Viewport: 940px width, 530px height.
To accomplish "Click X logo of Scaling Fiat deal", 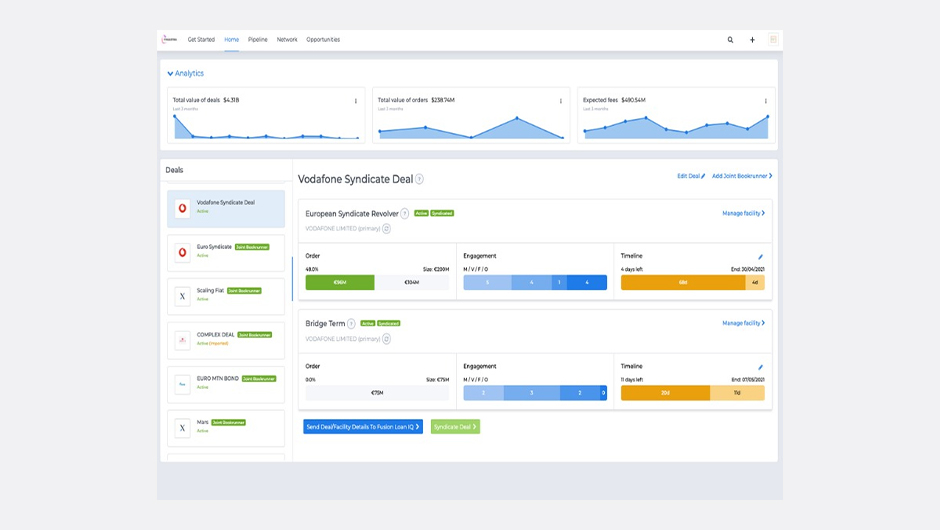I will click(x=182, y=296).
